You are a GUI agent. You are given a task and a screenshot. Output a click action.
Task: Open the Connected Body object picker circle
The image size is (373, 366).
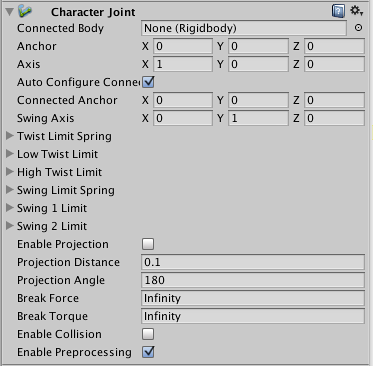[358, 28]
